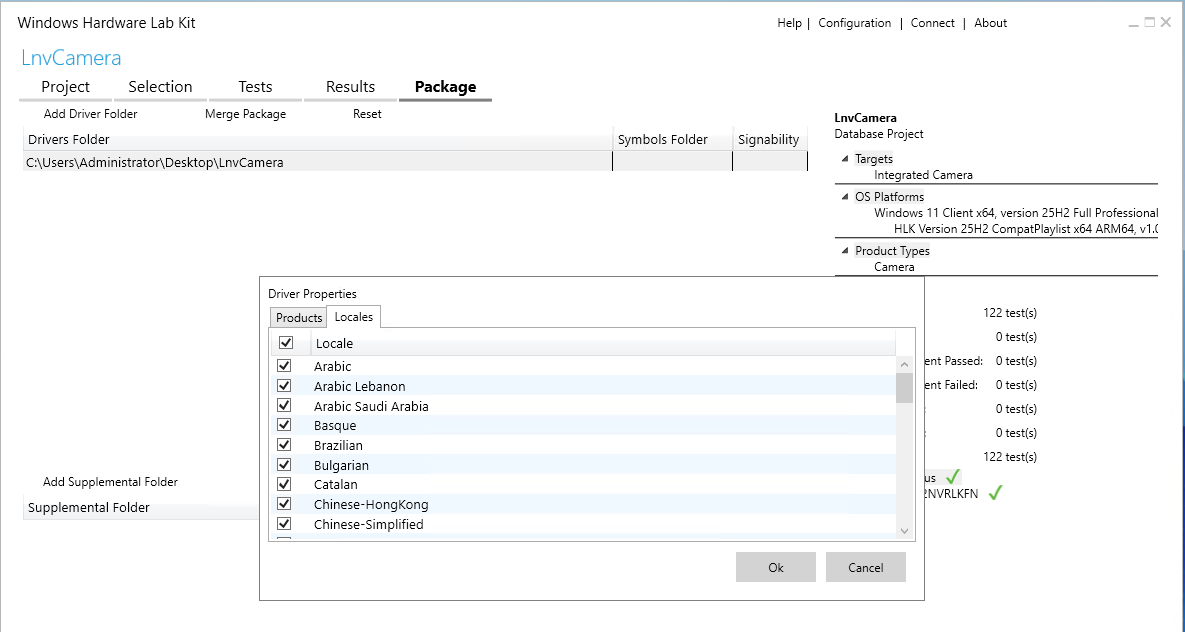
Task: Click Add Driver Folder
Action: pyautogui.click(x=91, y=114)
